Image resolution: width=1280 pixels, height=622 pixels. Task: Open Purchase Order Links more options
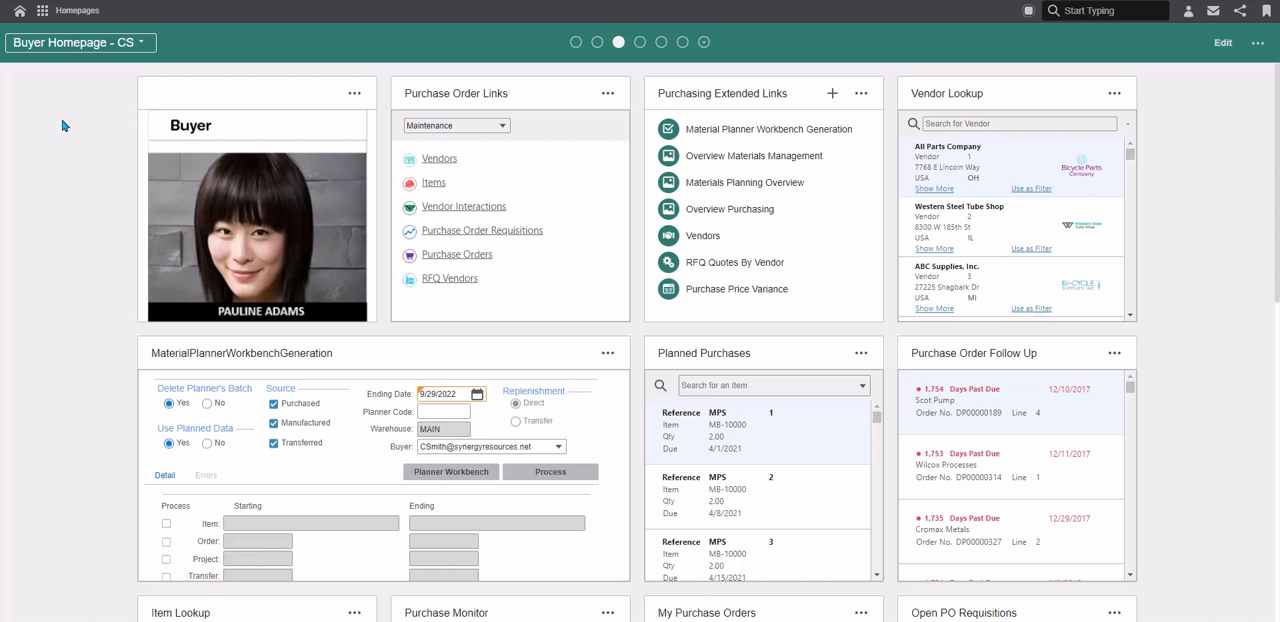tap(608, 93)
